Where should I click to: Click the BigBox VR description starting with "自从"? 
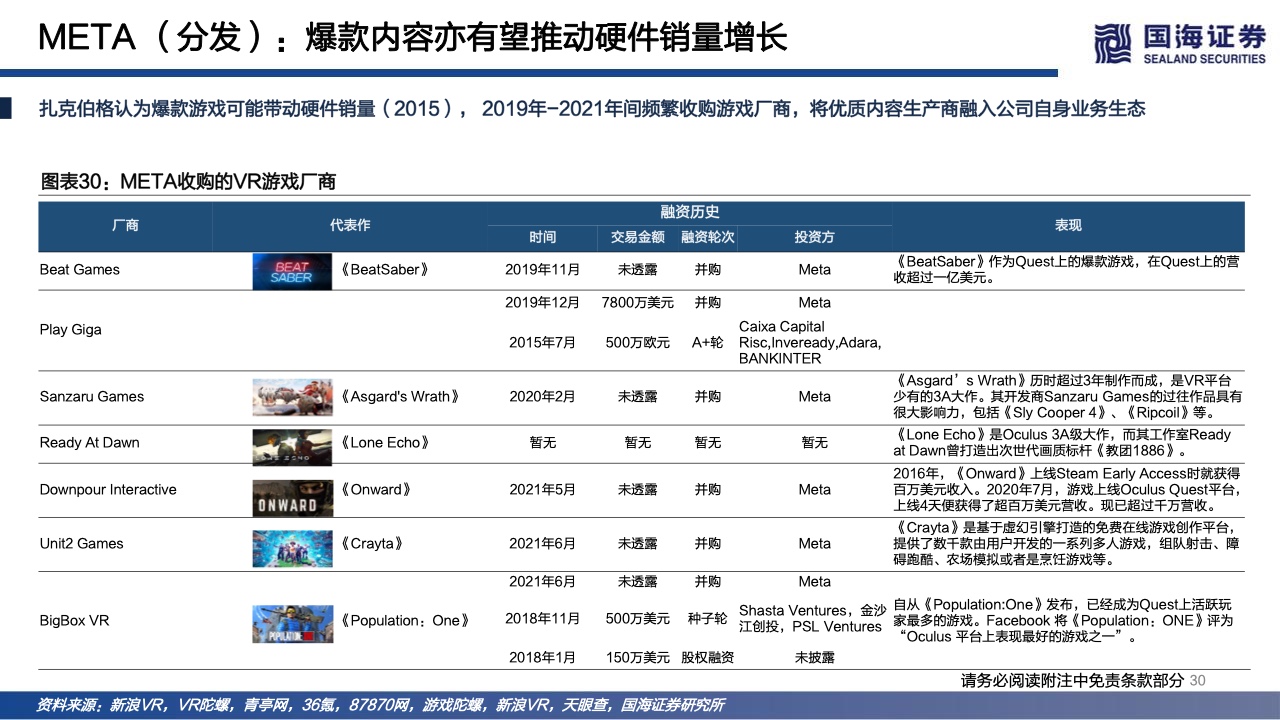pyautogui.click(x=1064, y=621)
